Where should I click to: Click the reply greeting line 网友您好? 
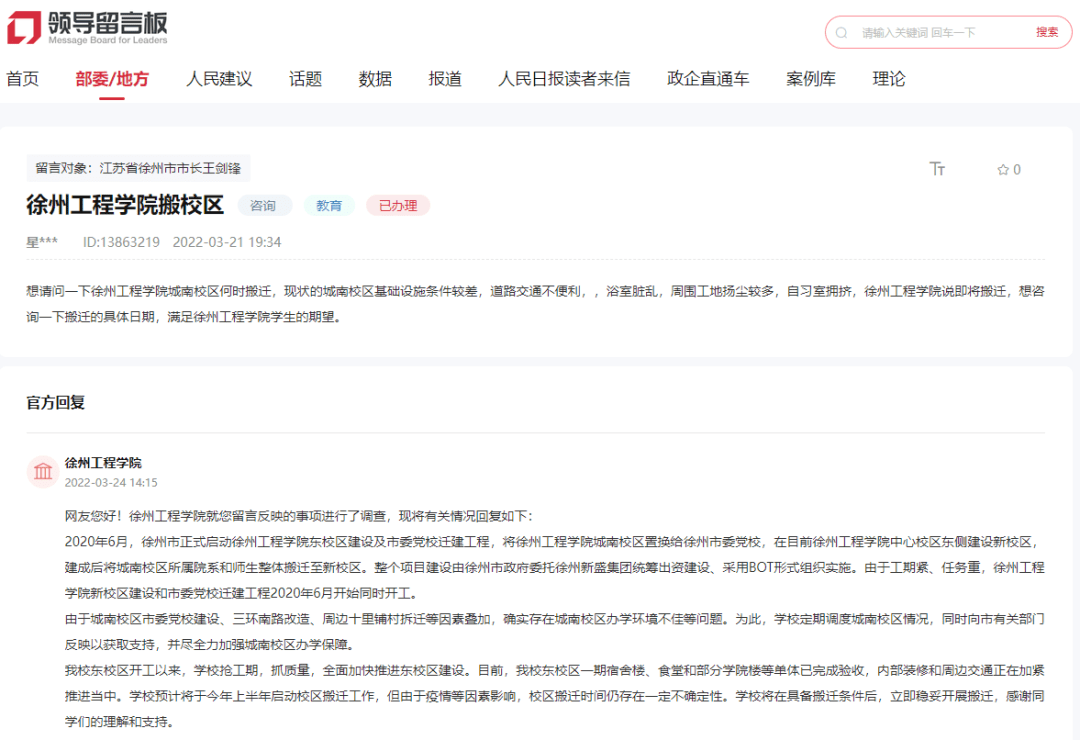tap(298, 516)
